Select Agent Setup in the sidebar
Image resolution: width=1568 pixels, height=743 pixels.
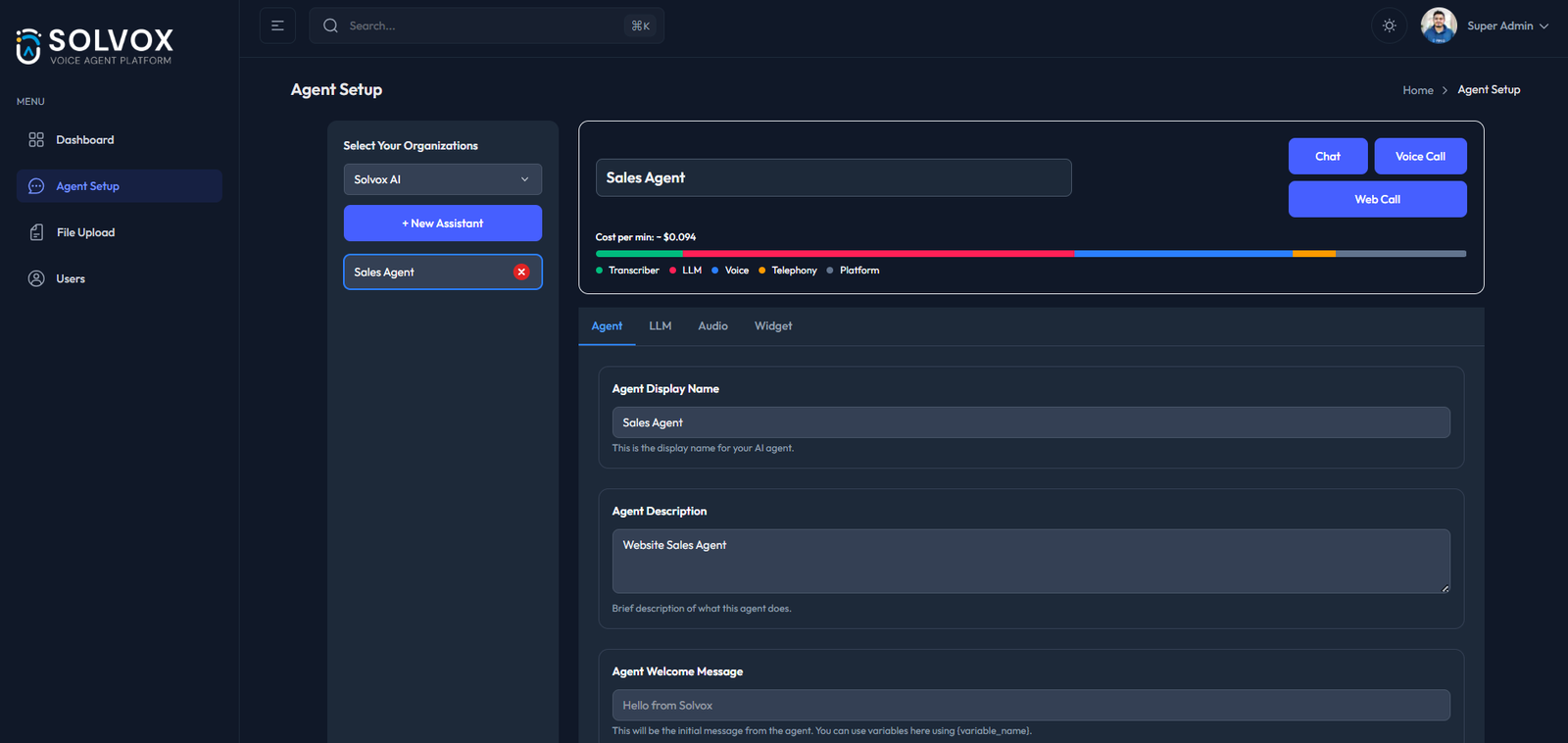point(120,186)
